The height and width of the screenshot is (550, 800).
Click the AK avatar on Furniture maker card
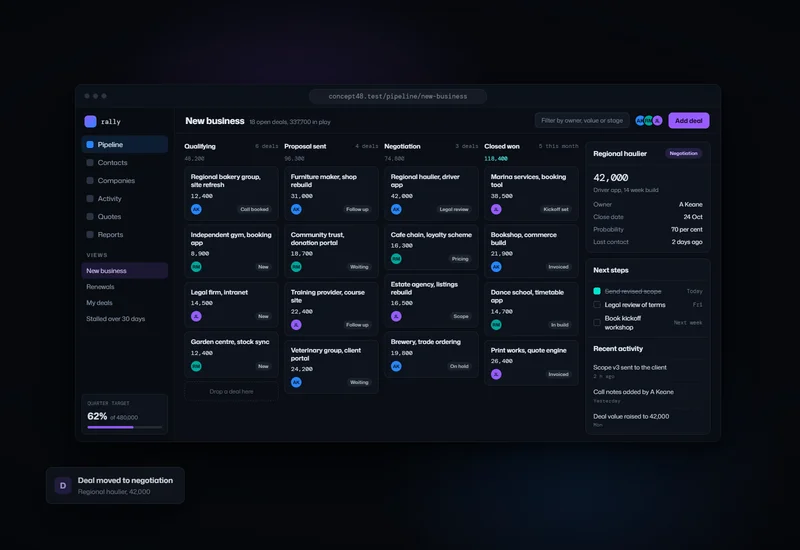tap(296, 209)
